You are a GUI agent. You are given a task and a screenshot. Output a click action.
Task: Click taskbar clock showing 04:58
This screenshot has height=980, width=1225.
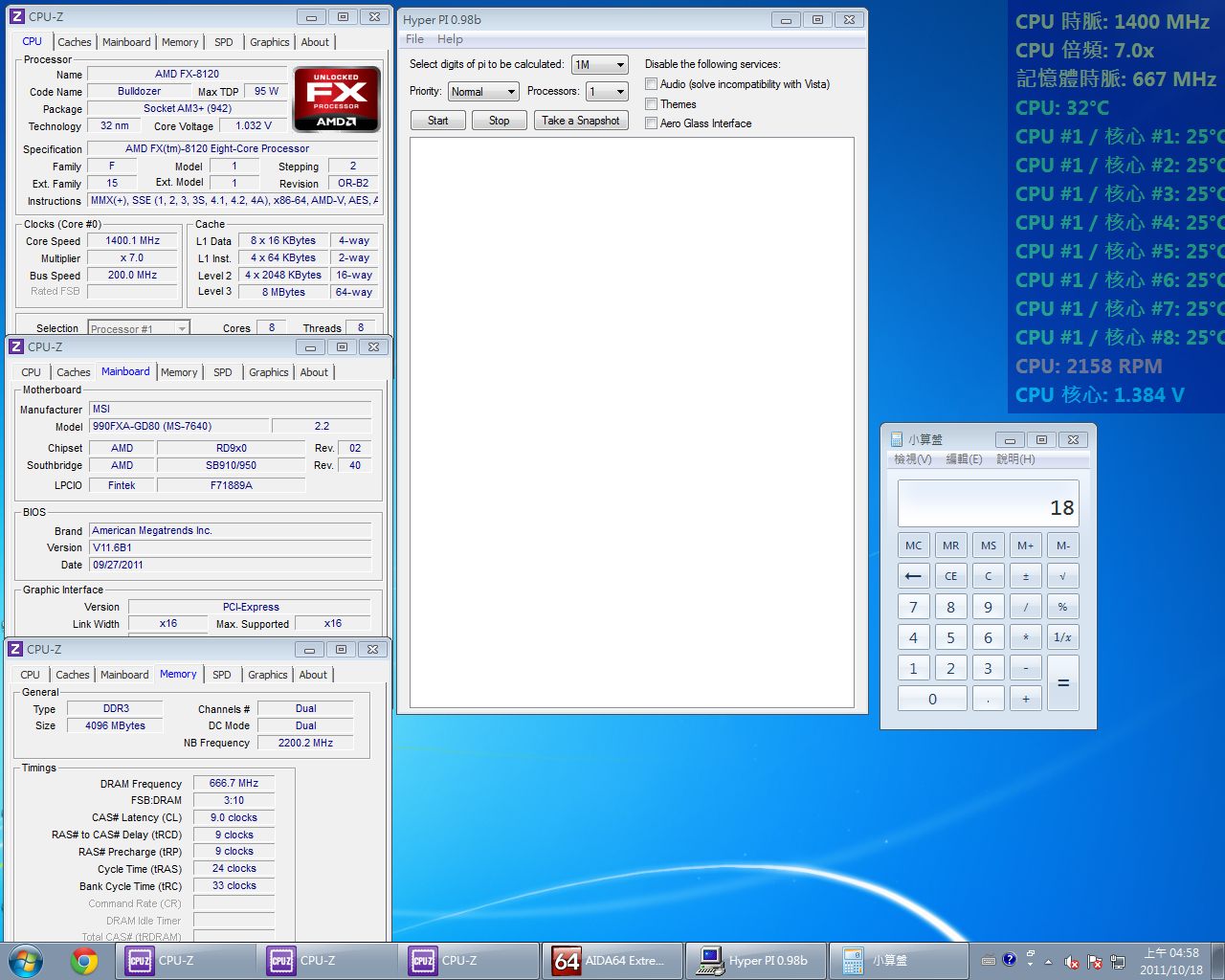click(1171, 961)
